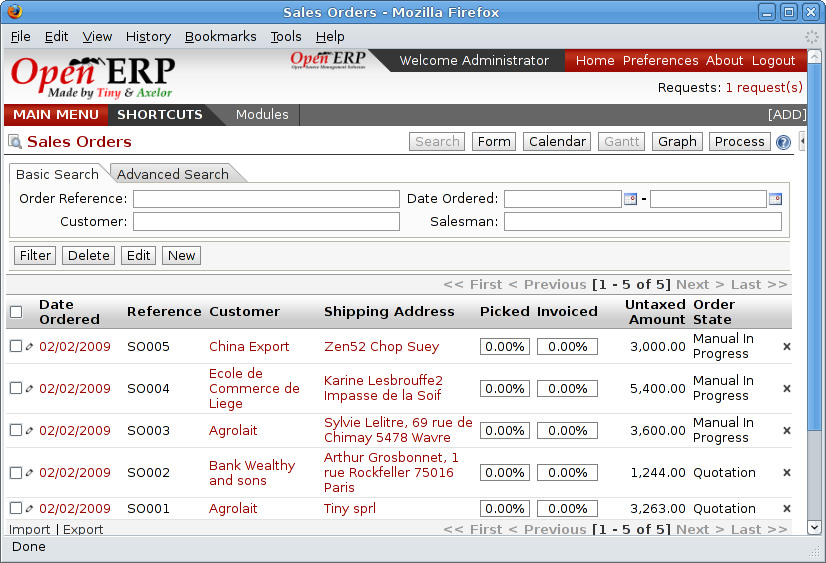Open the Help menu
Viewport: 826px width, 563px height.
(330, 36)
